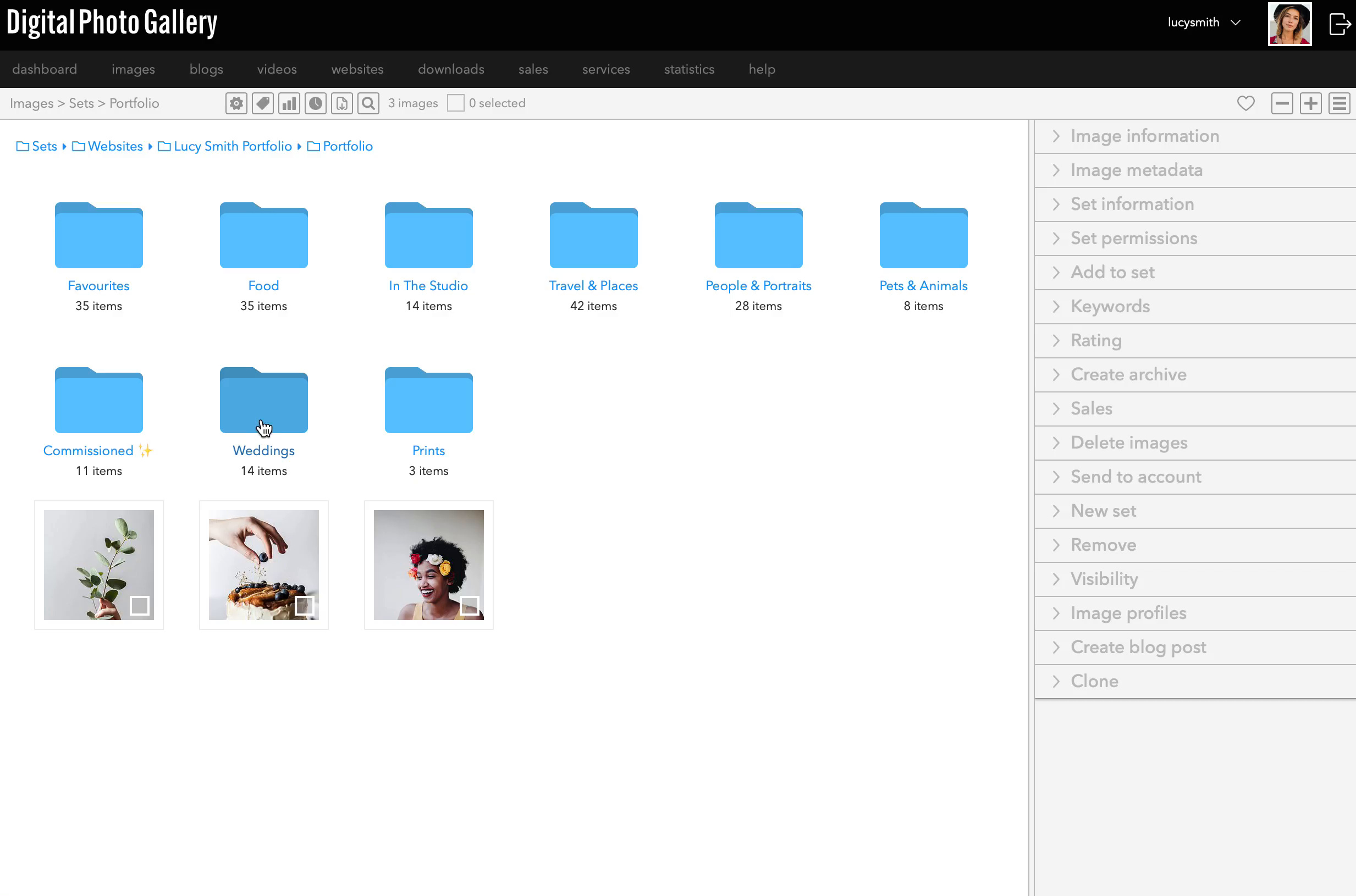Click the minus thumbnail size icon

(1282, 103)
